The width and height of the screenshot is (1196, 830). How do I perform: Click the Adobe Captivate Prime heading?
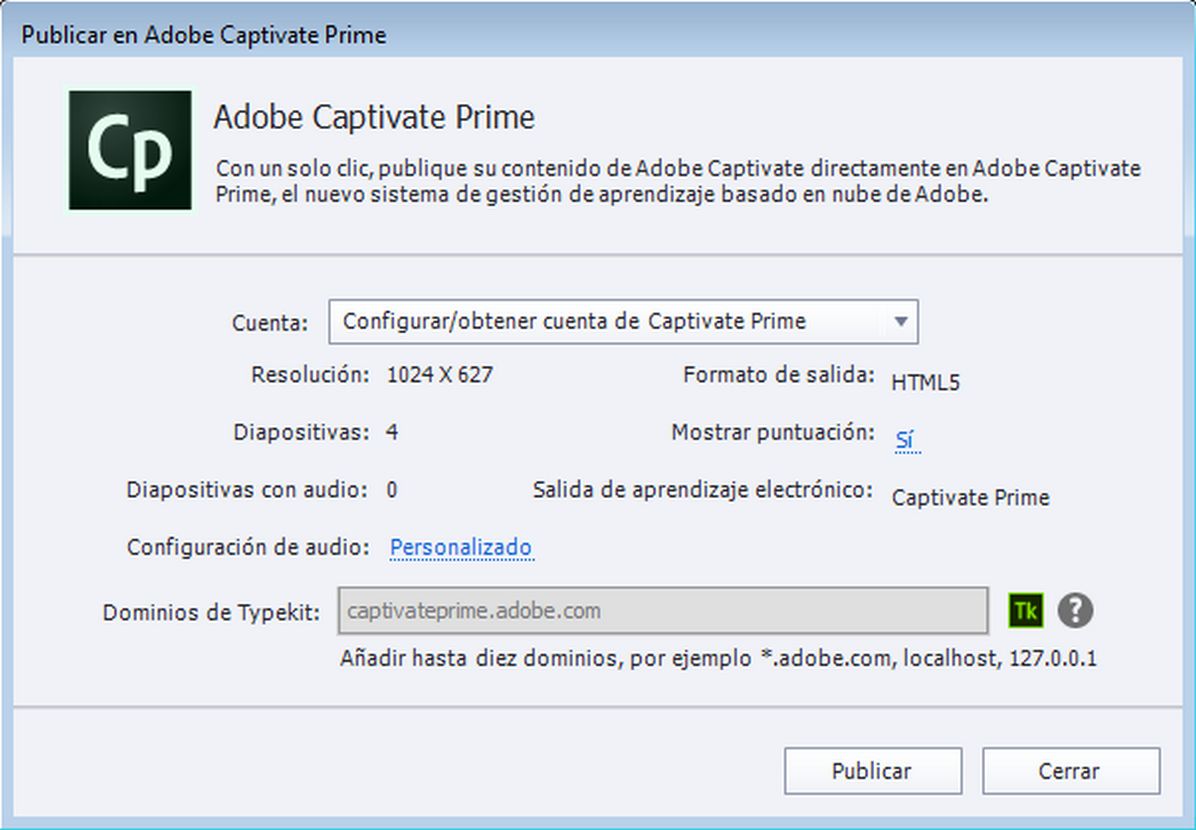[x=374, y=117]
